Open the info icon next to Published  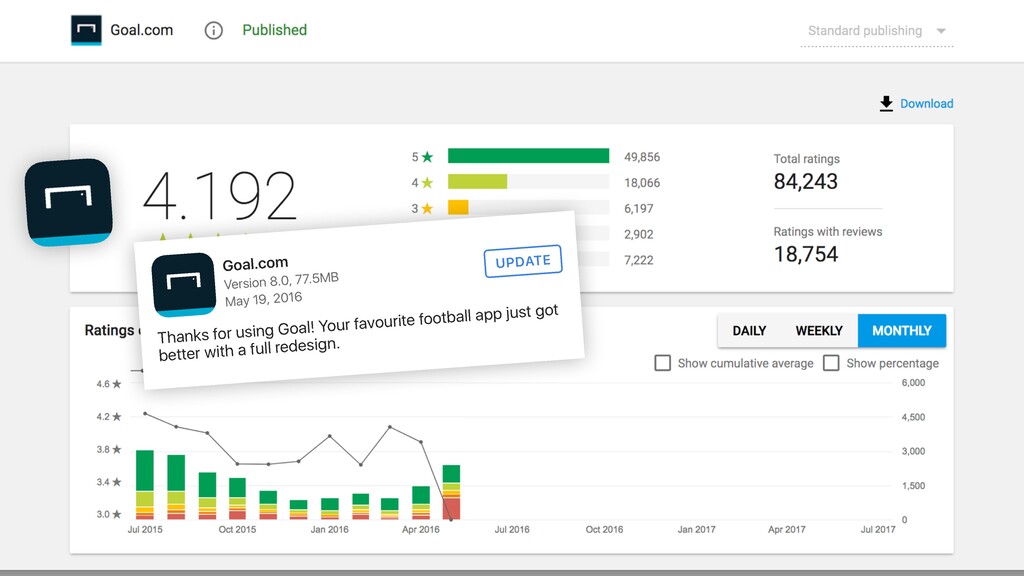pos(214,30)
